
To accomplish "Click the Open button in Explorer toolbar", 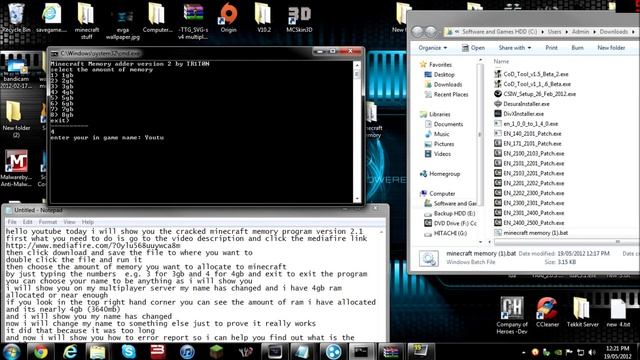I will [473, 48].
